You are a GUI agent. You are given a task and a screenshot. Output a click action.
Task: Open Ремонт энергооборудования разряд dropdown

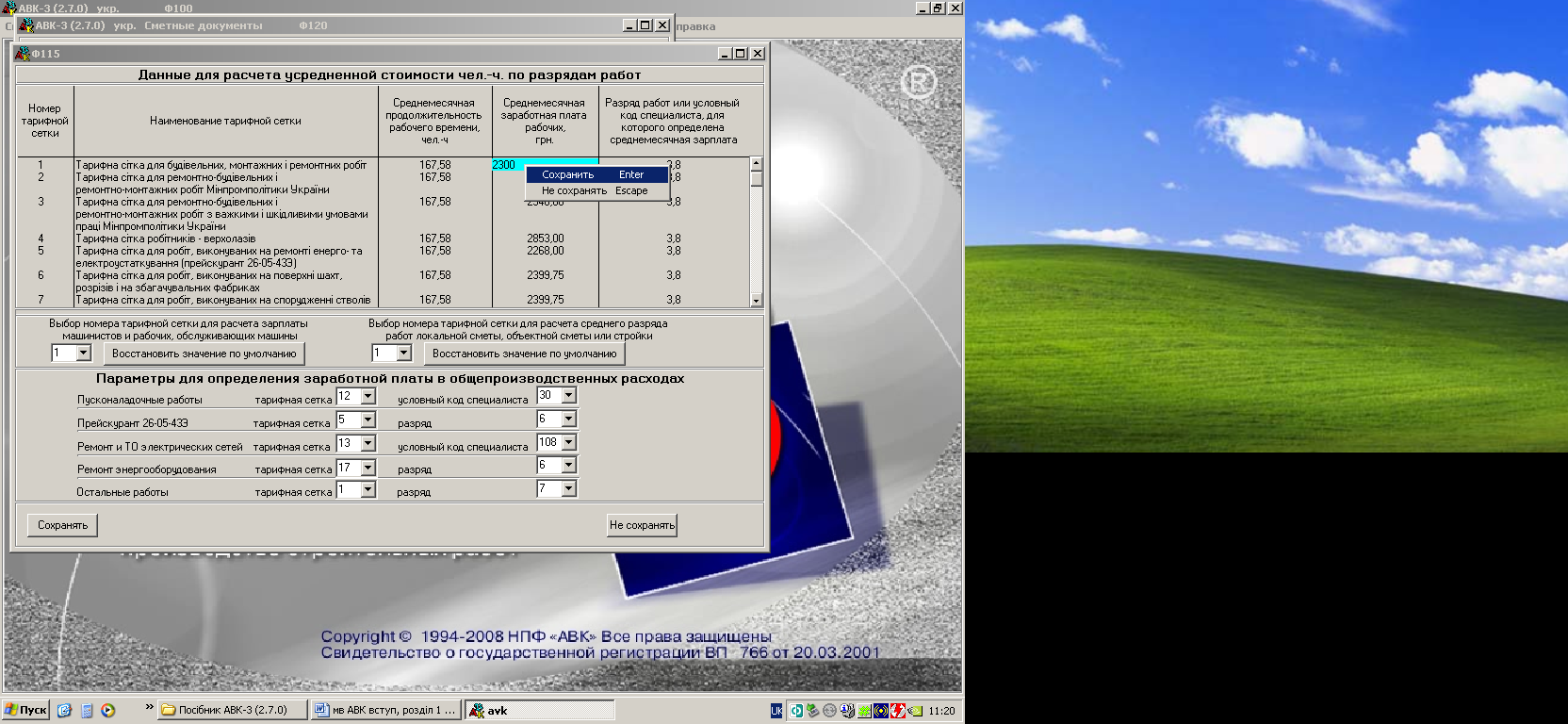(568, 465)
